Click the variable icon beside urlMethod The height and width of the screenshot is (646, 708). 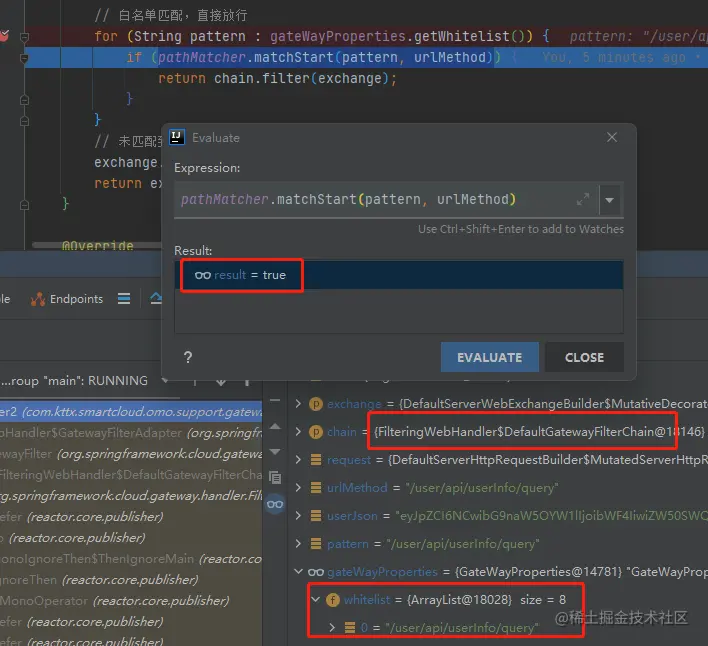(x=316, y=488)
